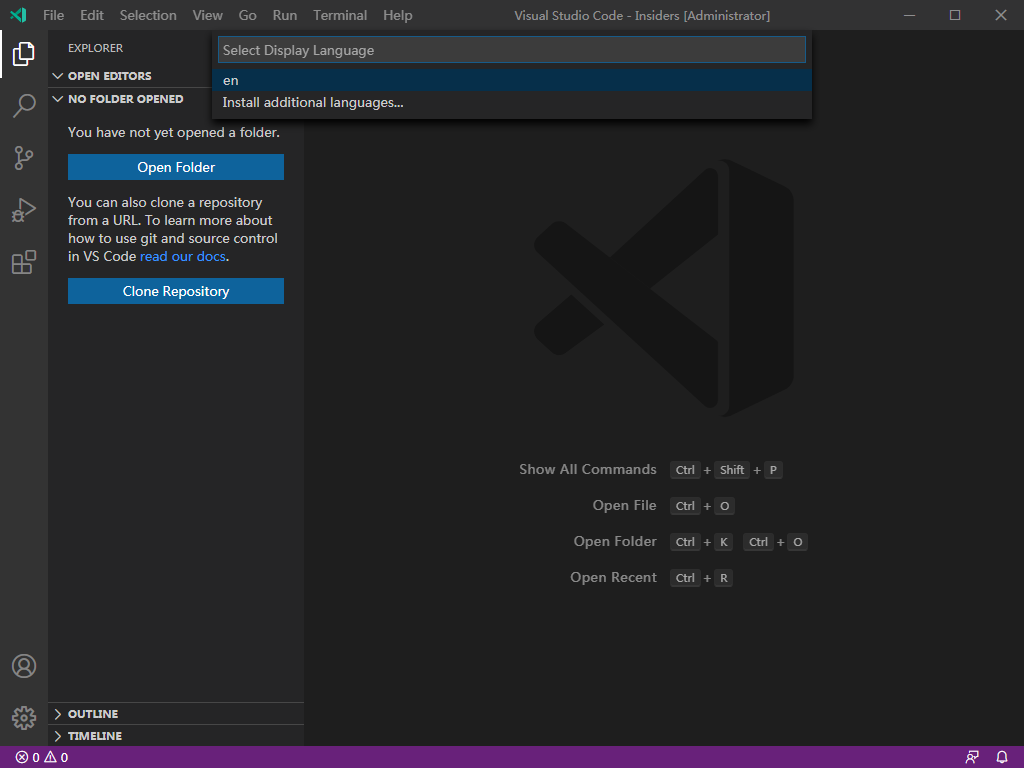Open the notifications bell icon
The width and height of the screenshot is (1024, 768).
point(1002,758)
